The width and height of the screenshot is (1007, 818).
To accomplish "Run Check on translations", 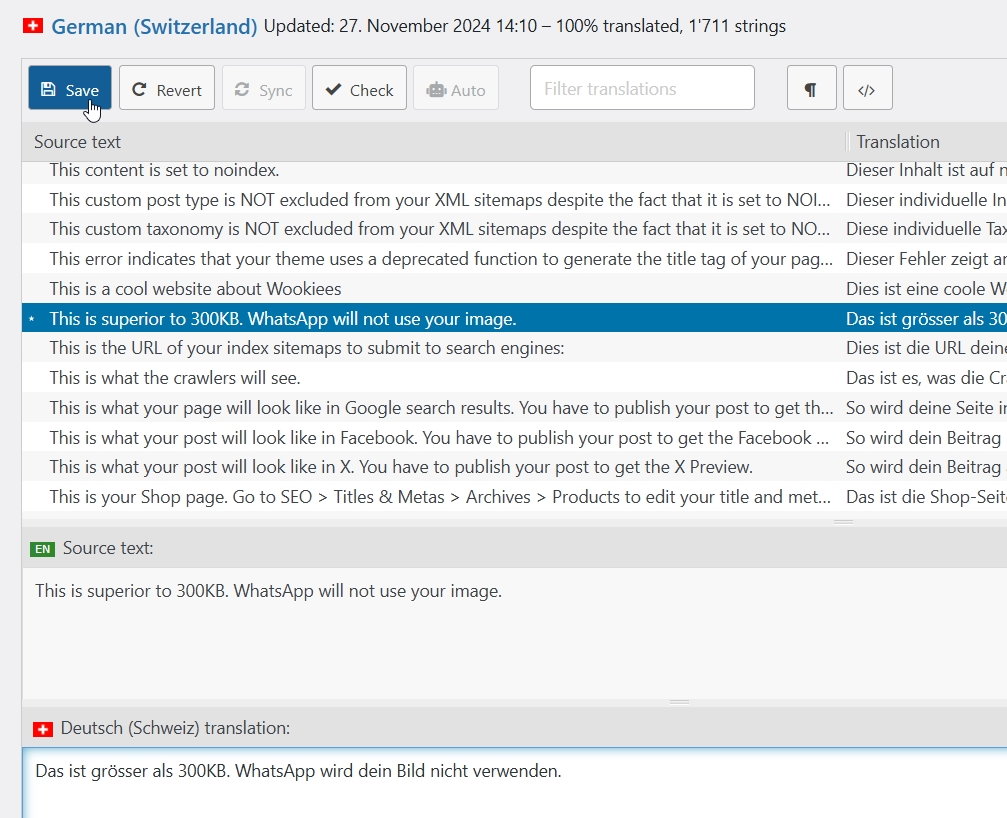I will click(359, 89).
